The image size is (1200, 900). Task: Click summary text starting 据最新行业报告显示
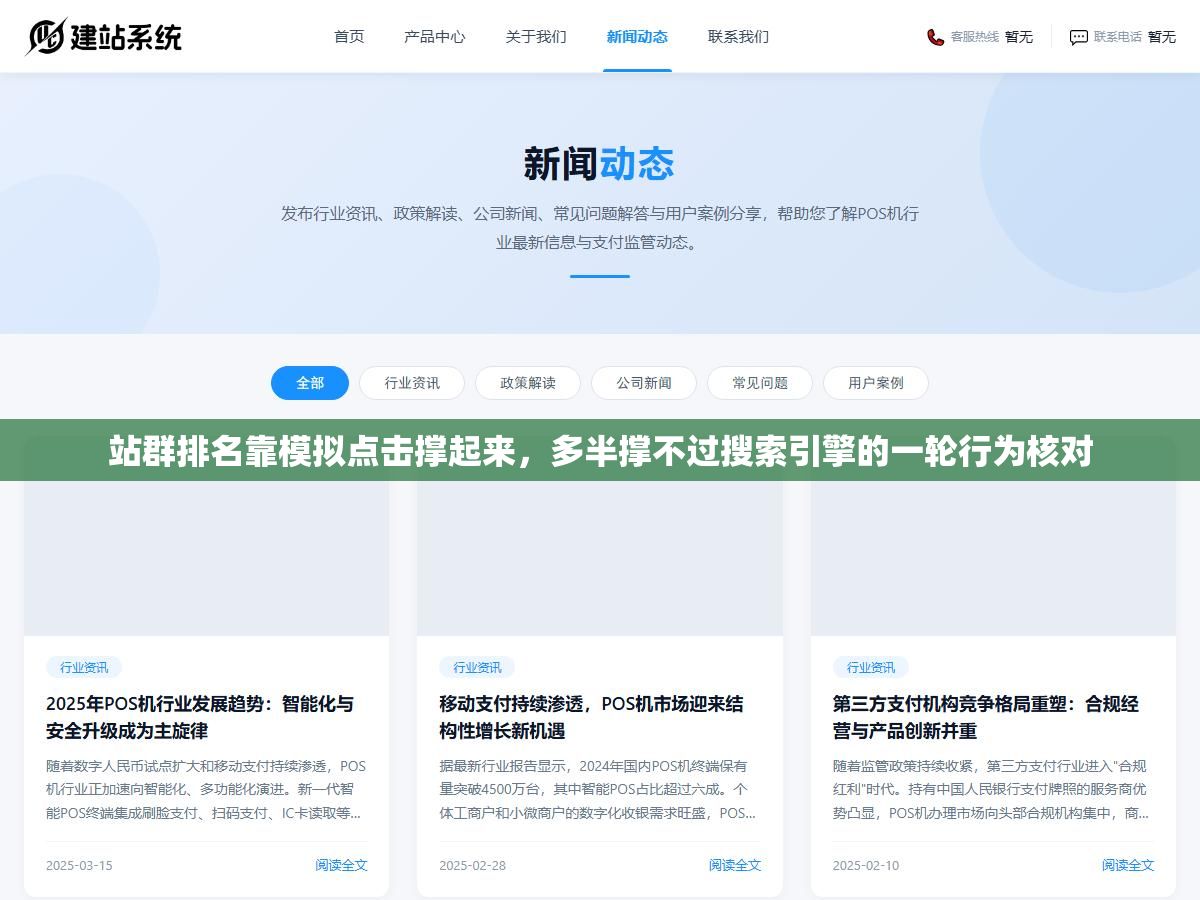coord(598,790)
